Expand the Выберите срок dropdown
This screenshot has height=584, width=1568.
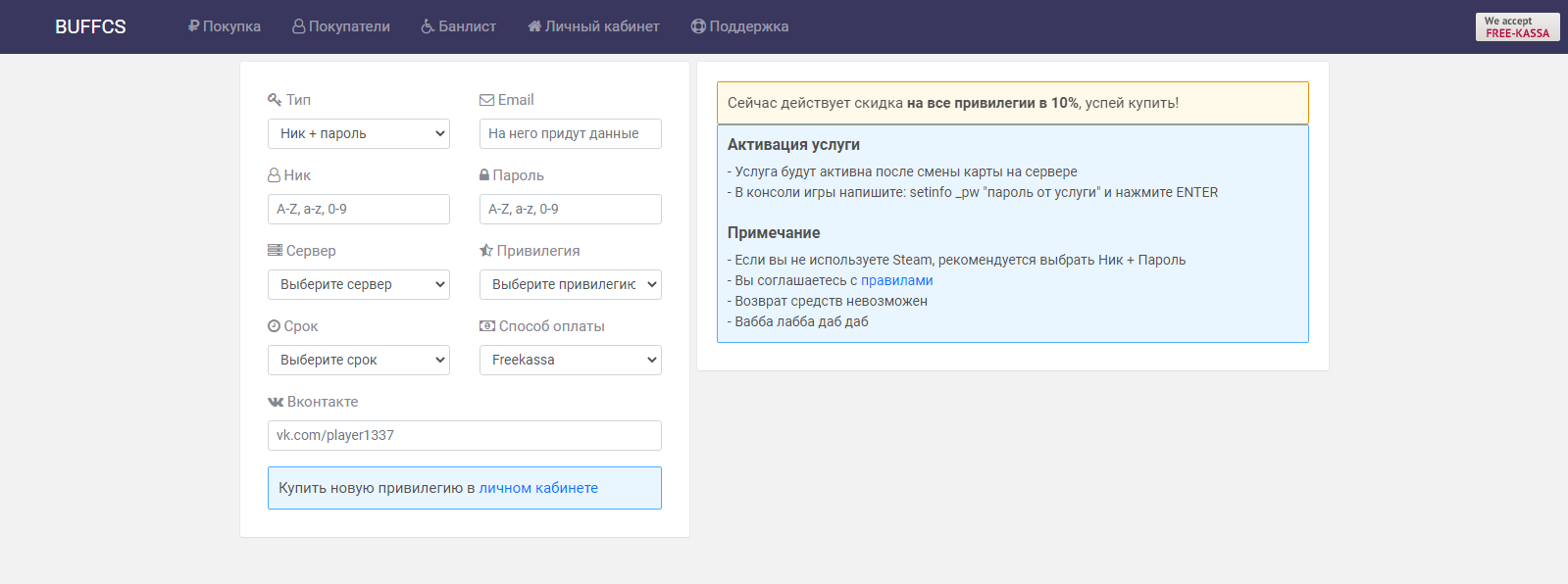point(359,361)
